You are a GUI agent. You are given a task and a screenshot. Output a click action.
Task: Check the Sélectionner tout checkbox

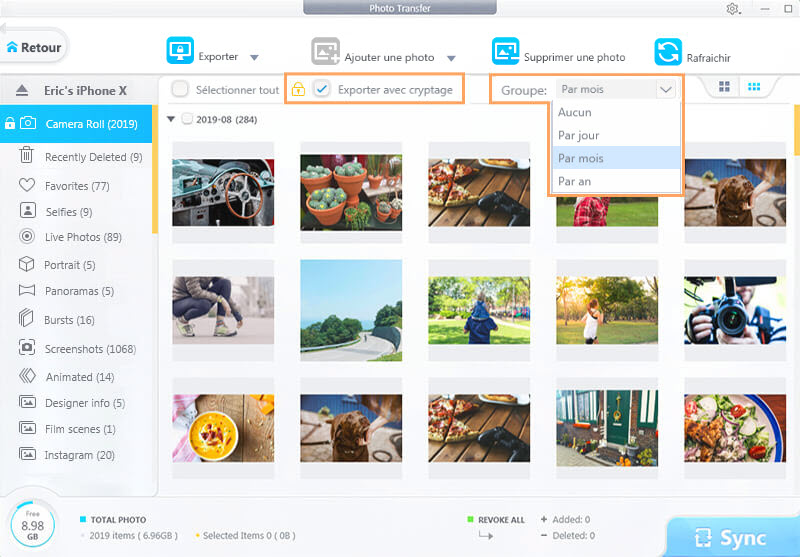(x=180, y=89)
